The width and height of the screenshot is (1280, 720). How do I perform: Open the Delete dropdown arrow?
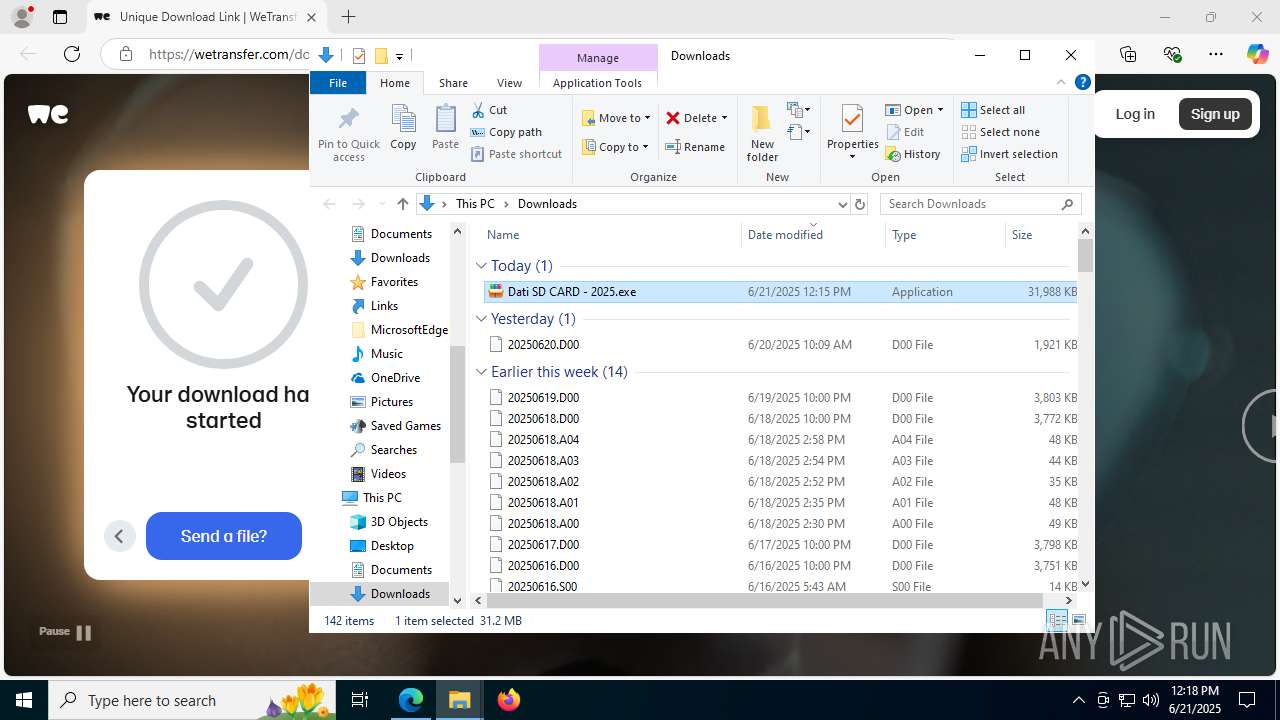[x=724, y=118]
